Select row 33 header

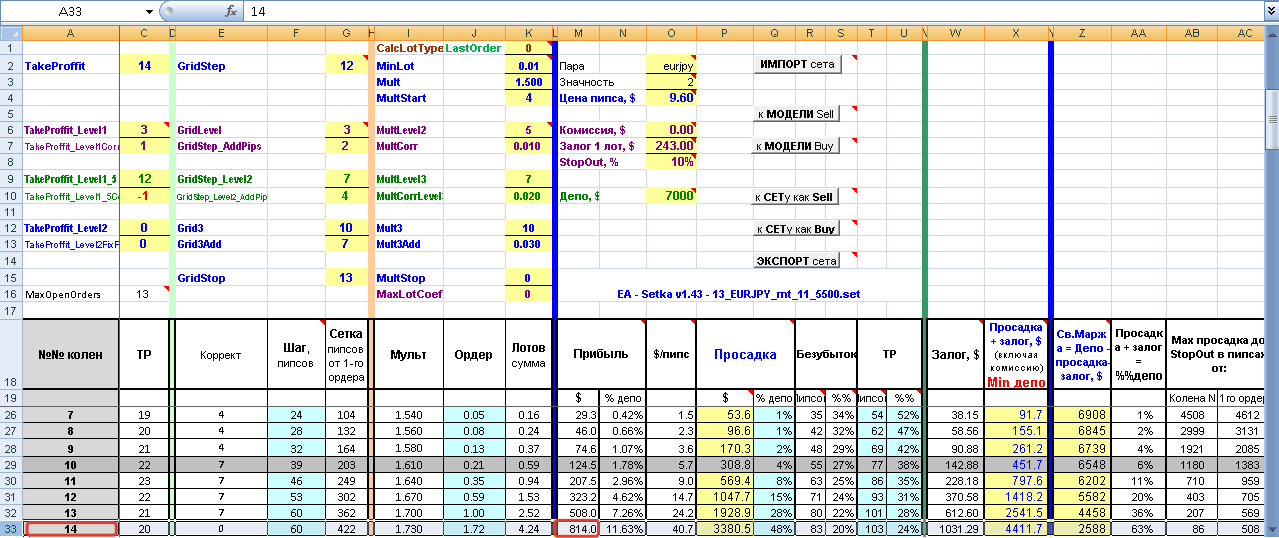(11, 529)
